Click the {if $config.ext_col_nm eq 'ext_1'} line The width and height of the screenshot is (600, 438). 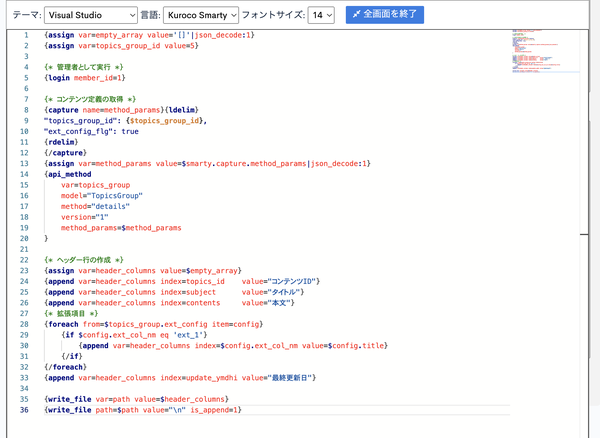tap(134, 335)
